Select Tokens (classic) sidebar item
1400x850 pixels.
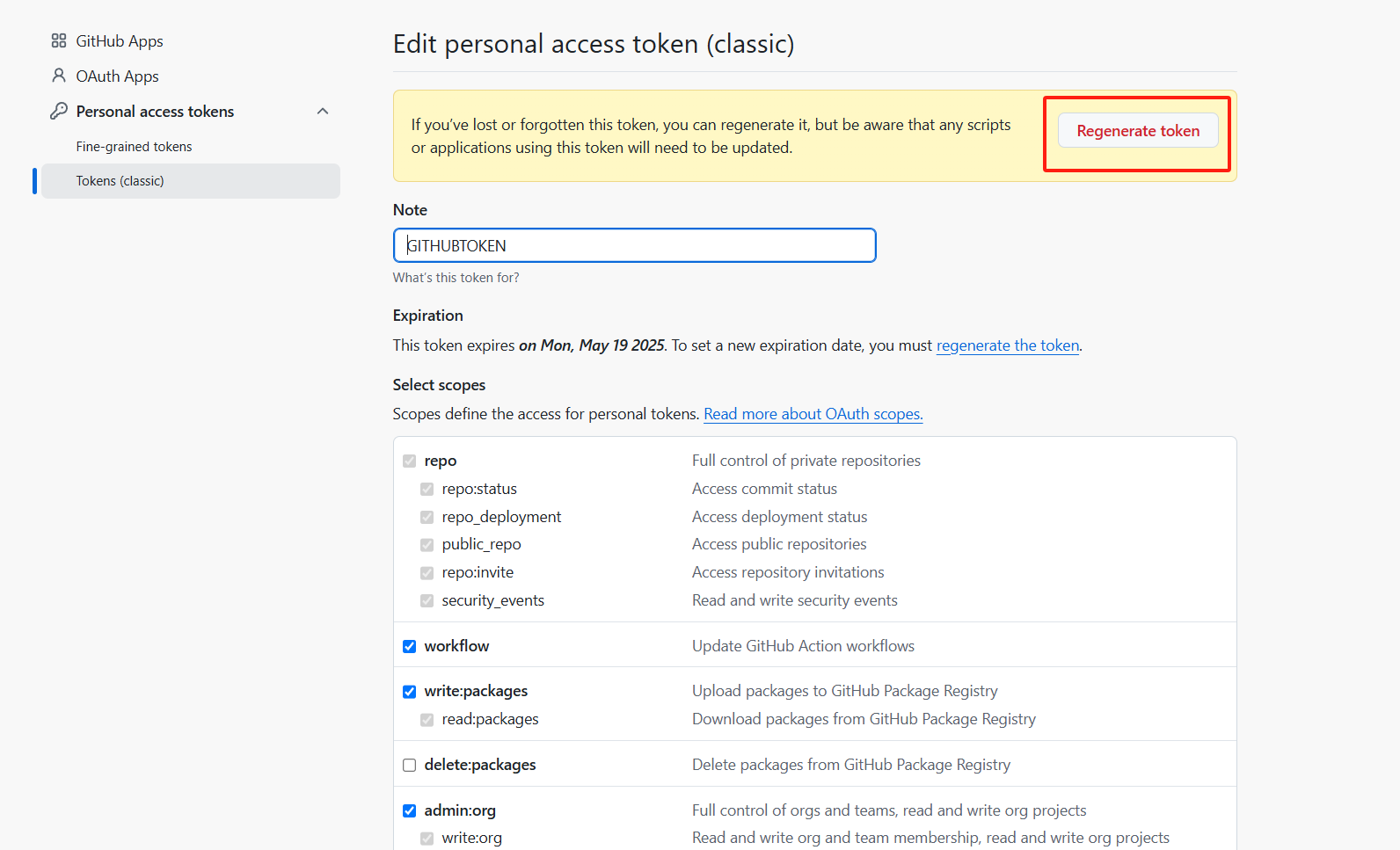click(191, 181)
